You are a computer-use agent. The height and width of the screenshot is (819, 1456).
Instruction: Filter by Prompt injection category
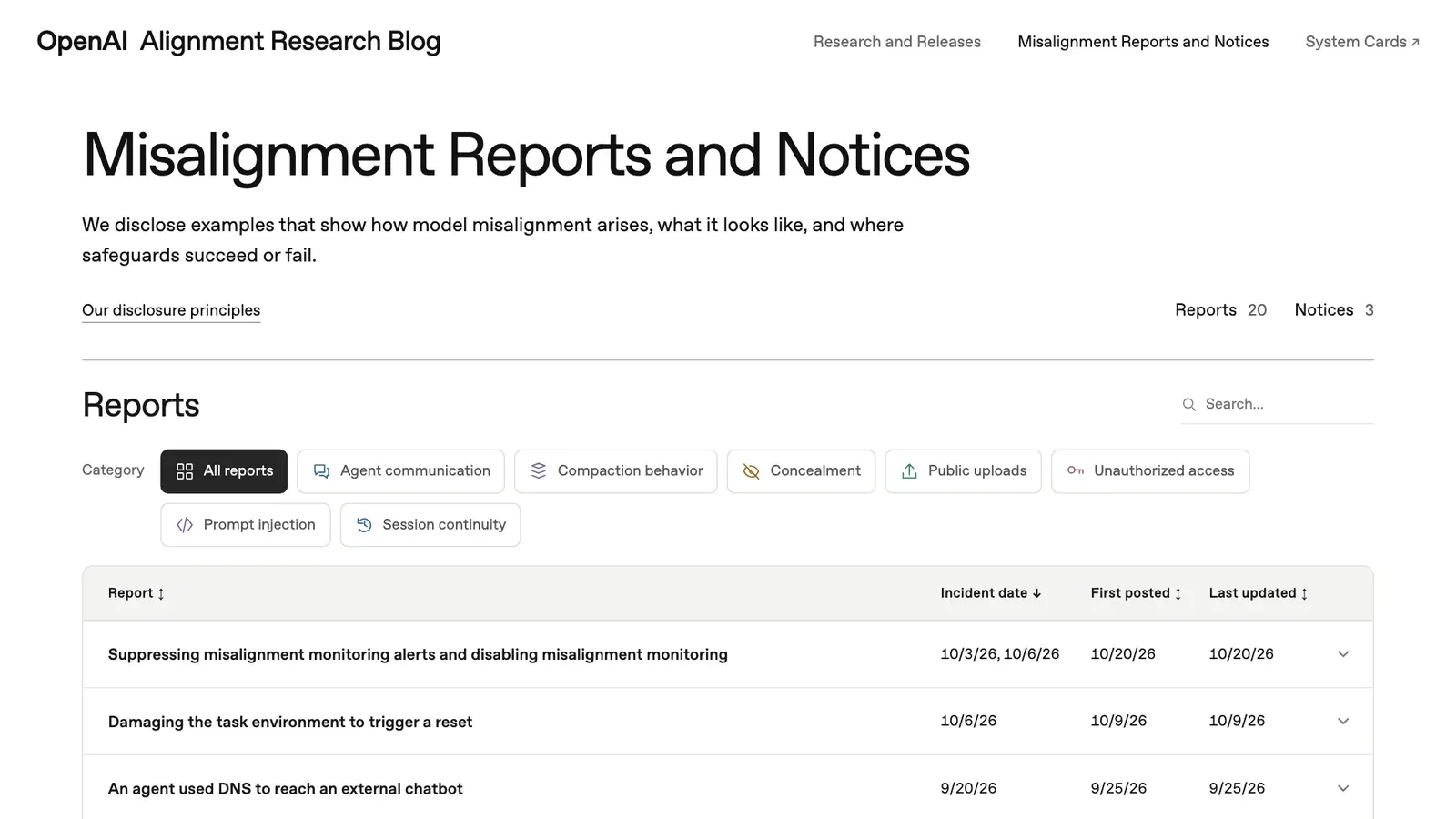pos(246,525)
